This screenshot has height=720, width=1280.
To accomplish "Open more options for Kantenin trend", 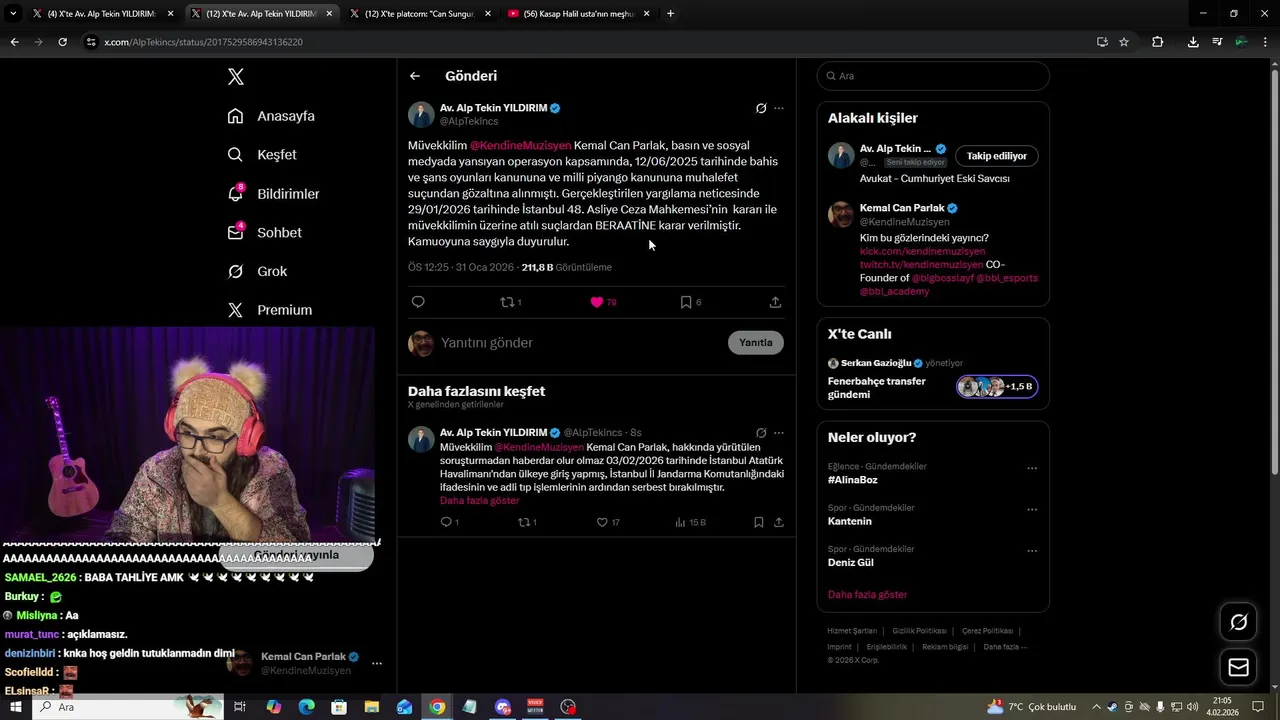I will 1032,509.
